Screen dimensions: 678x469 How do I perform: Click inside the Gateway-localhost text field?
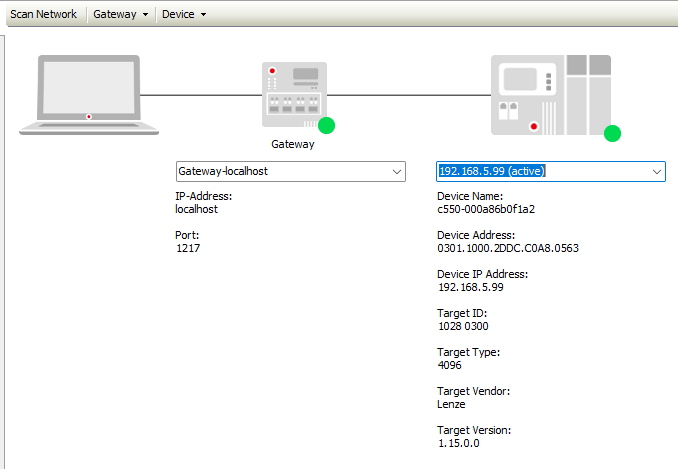280,171
